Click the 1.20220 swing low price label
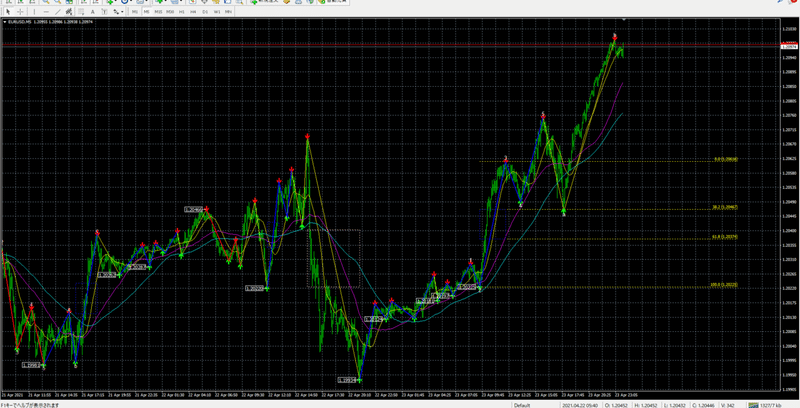 pos(254,288)
